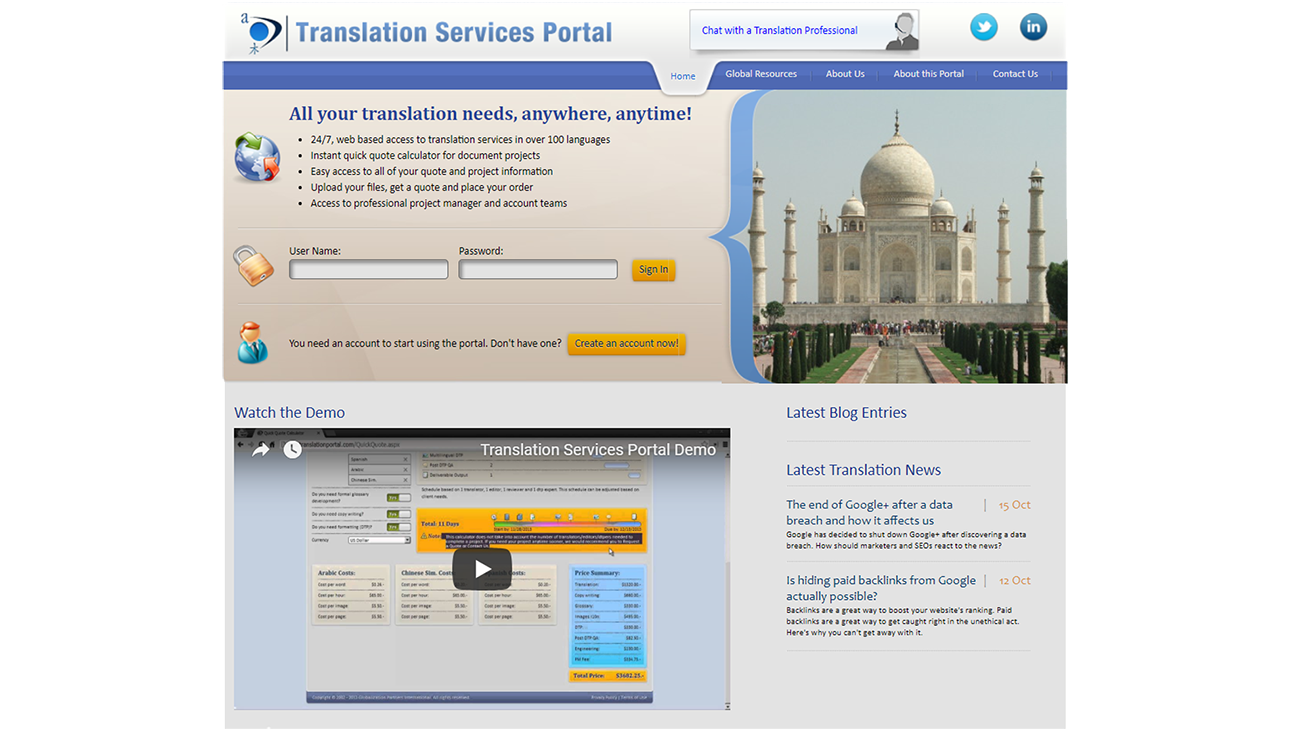Click the watch later clock icon

pos(292,450)
